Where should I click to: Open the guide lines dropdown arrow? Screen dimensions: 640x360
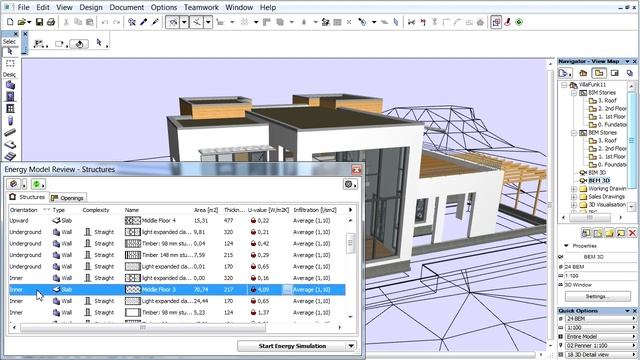point(184,22)
